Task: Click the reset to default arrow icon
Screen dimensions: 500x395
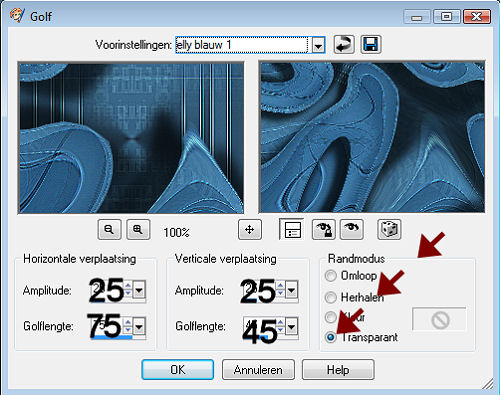Action: point(344,44)
